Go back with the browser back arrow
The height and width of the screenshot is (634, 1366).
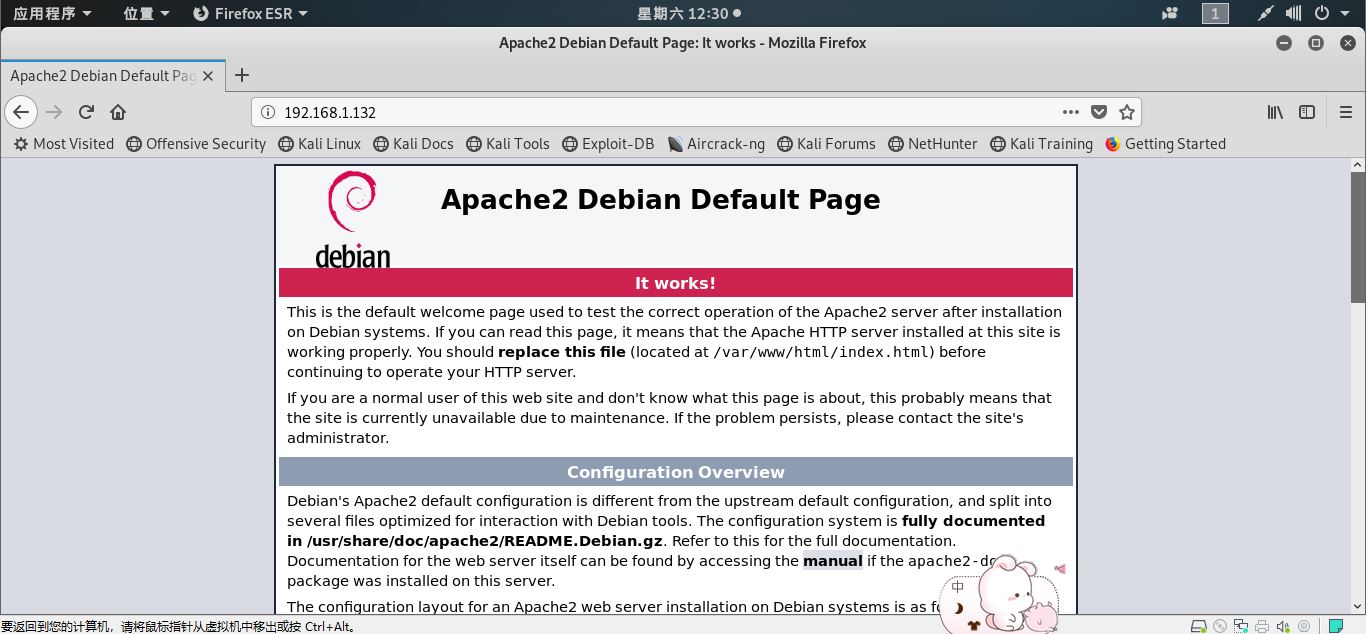pyautogui.click(x=21, y=112)
